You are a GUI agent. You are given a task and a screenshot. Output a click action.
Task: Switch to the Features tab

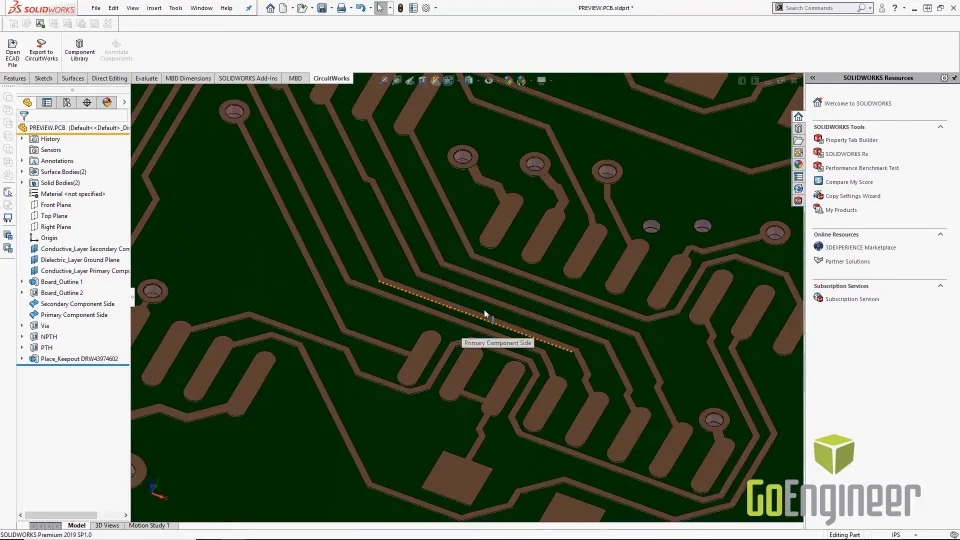pyautogui.click(x=15, y=78)
